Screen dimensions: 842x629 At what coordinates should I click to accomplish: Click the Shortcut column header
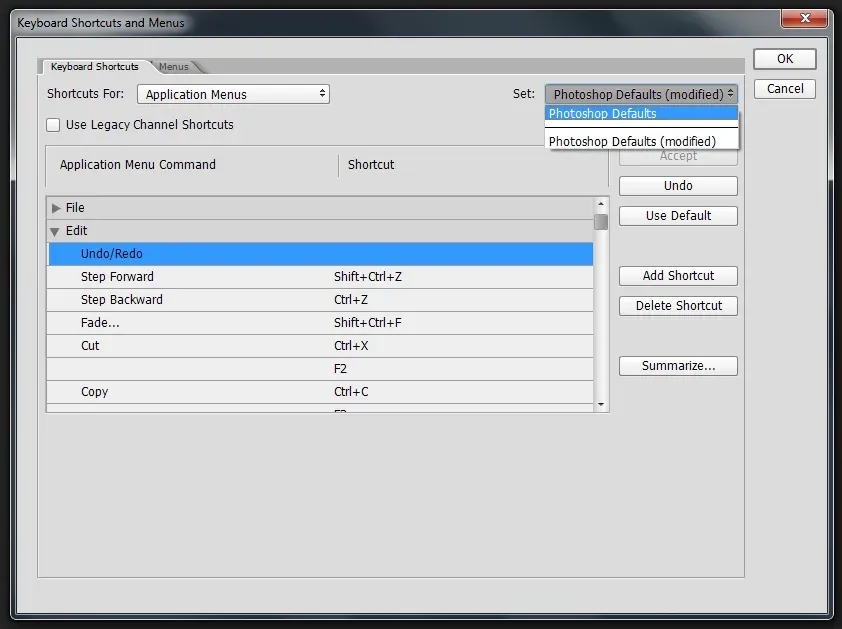coord(371,165)
